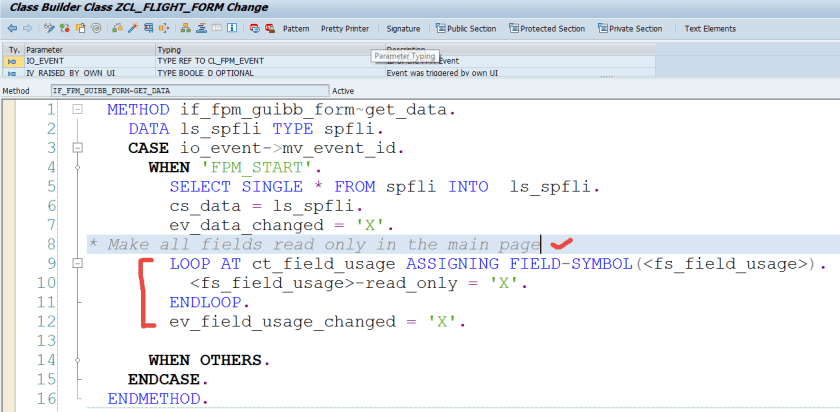Click the CASE io_event->mv_event_id line
This screenshot has height=412, width=840.
[266, 148]
